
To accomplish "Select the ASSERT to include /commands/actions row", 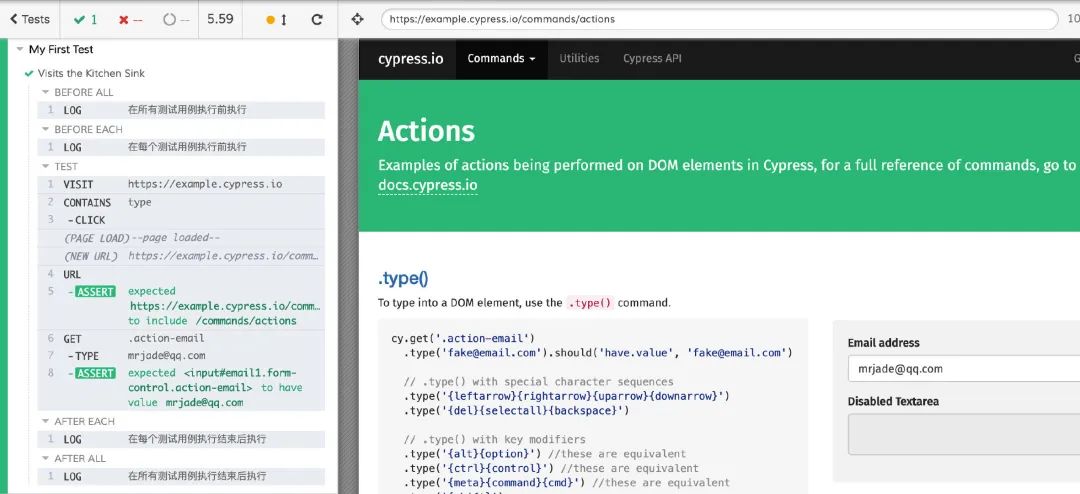I will tap(181, 306).
